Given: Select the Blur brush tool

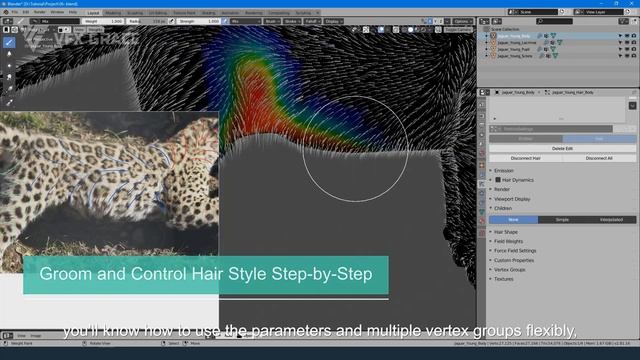Looking at the screenshot, I should pyautogui.click(x=9, y=54).
